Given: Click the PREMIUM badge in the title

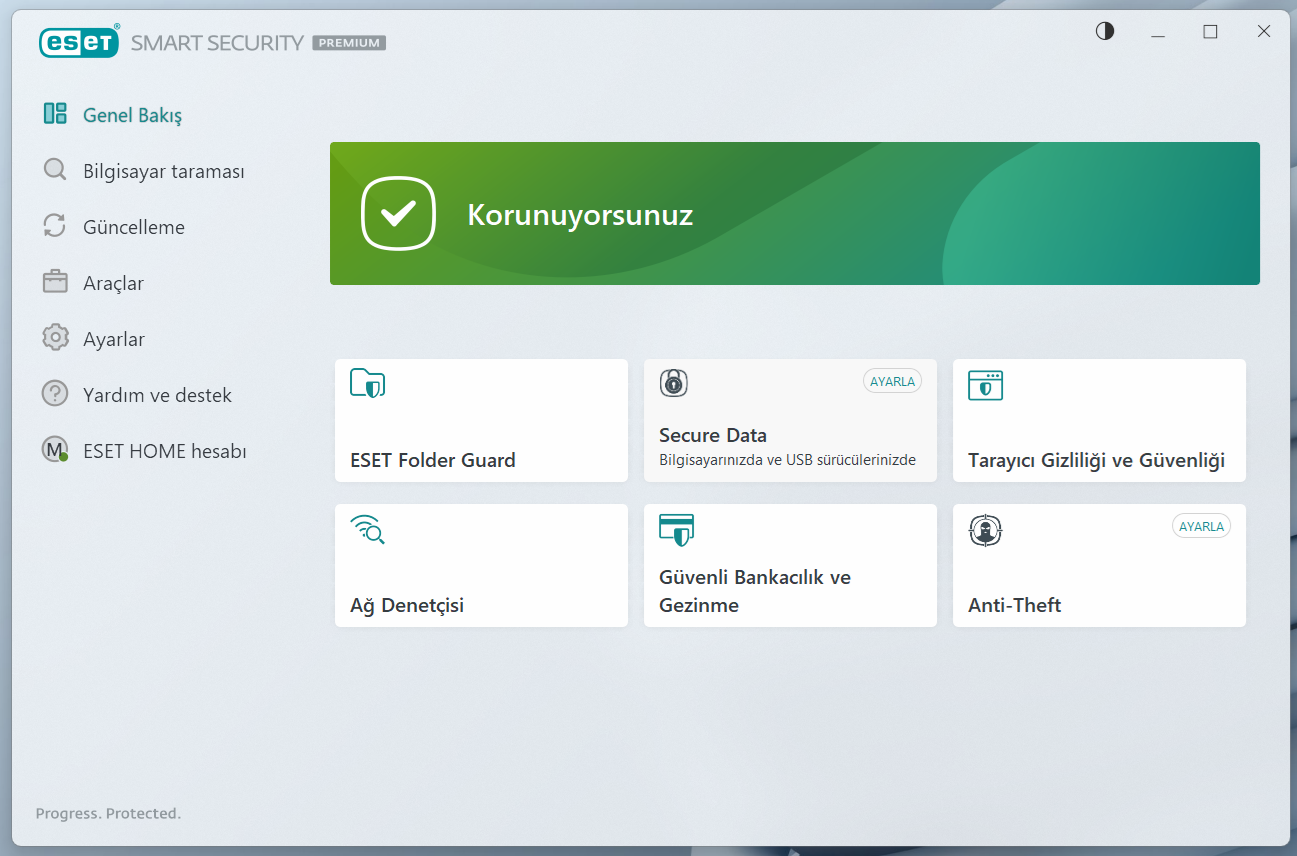Looking at the screenshot, I should [349, 43].
